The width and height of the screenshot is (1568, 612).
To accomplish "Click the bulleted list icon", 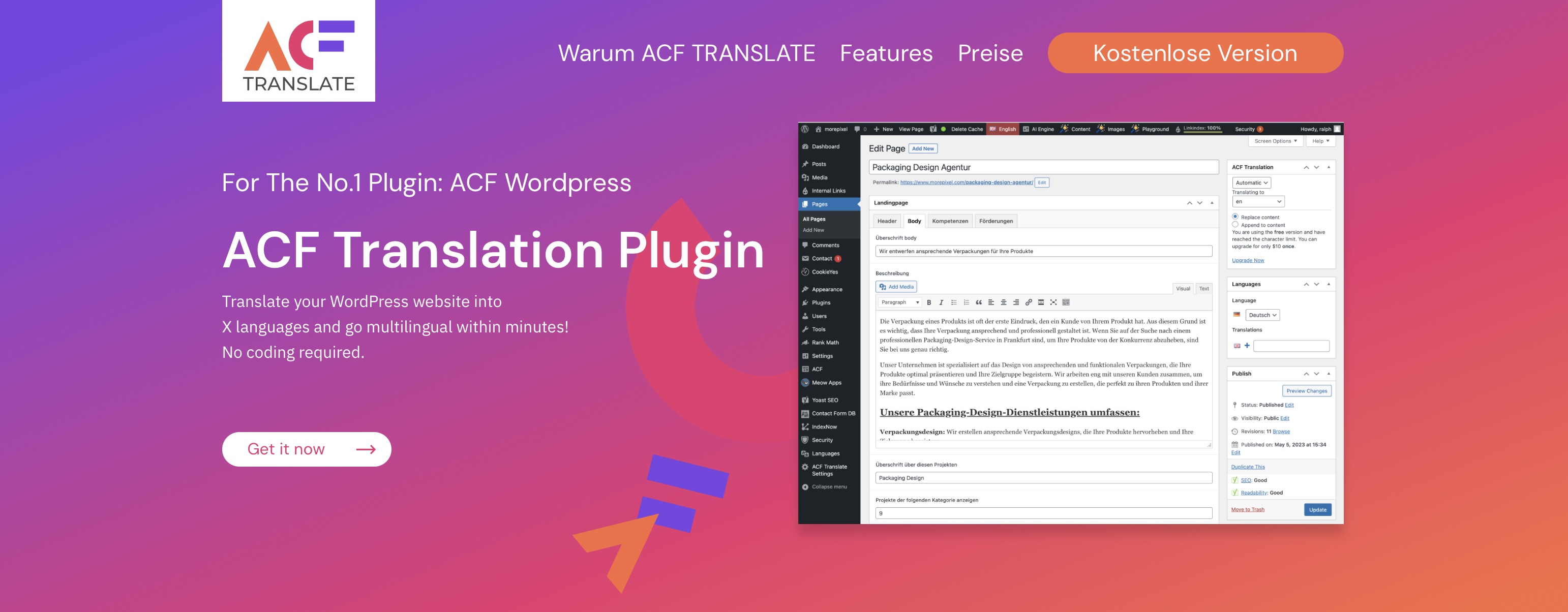I will click(954, 302).
